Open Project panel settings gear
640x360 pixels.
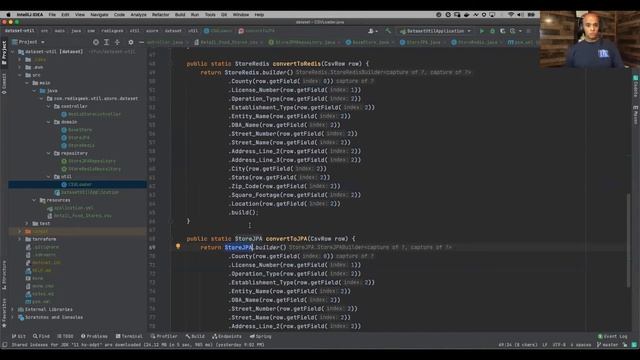pos(131,42)
